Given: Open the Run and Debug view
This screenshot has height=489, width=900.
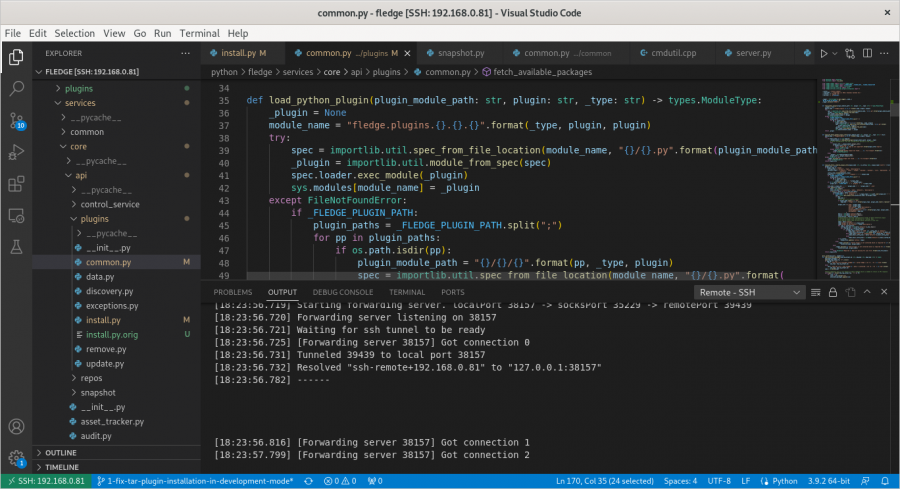Looking at the screenshot, I should point(16,153).
